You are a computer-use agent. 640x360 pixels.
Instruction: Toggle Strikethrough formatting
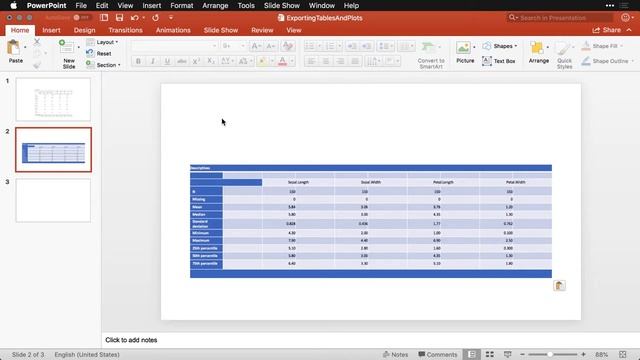pos(182,61)
